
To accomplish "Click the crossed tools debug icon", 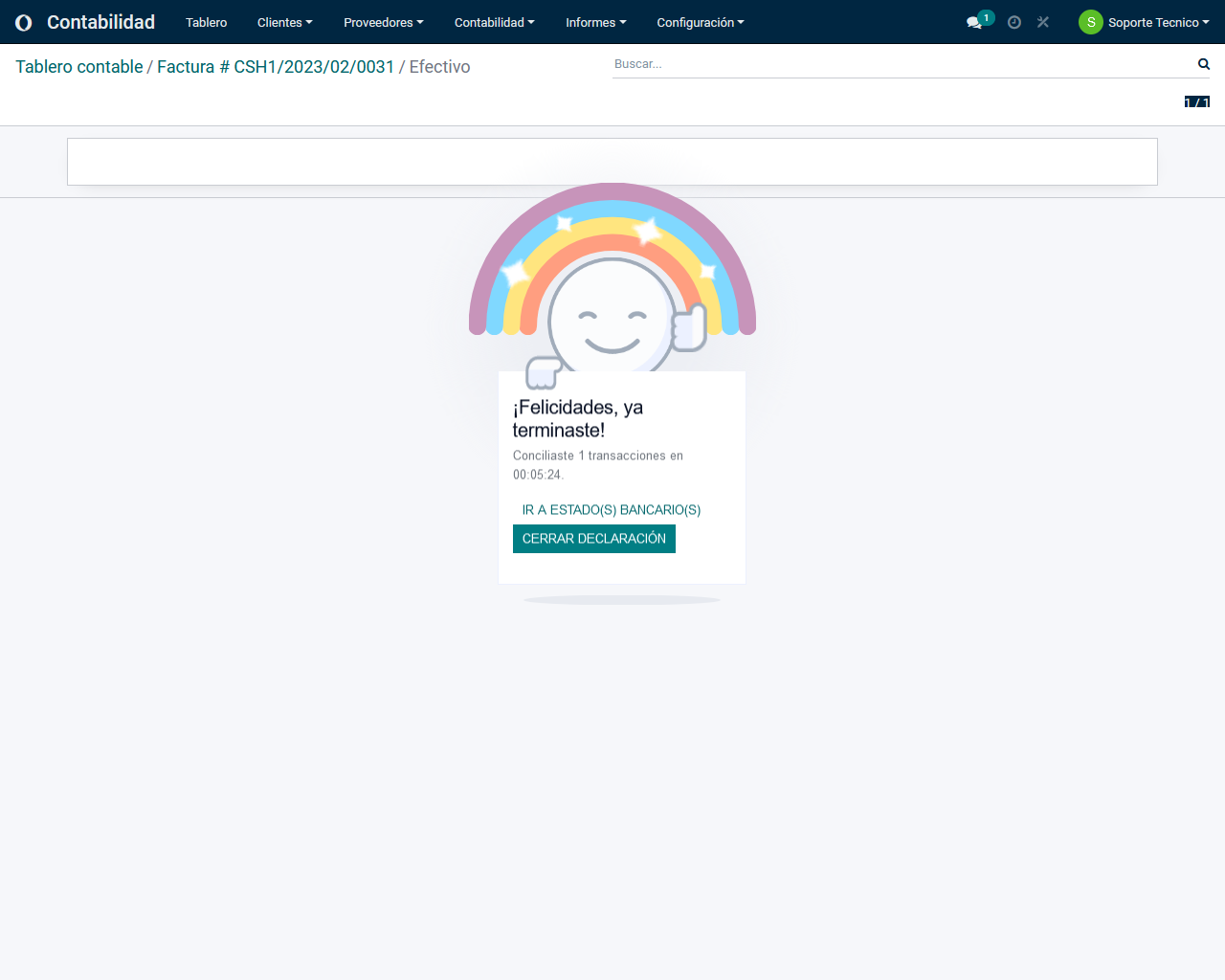I will (x=1043, y=22).
